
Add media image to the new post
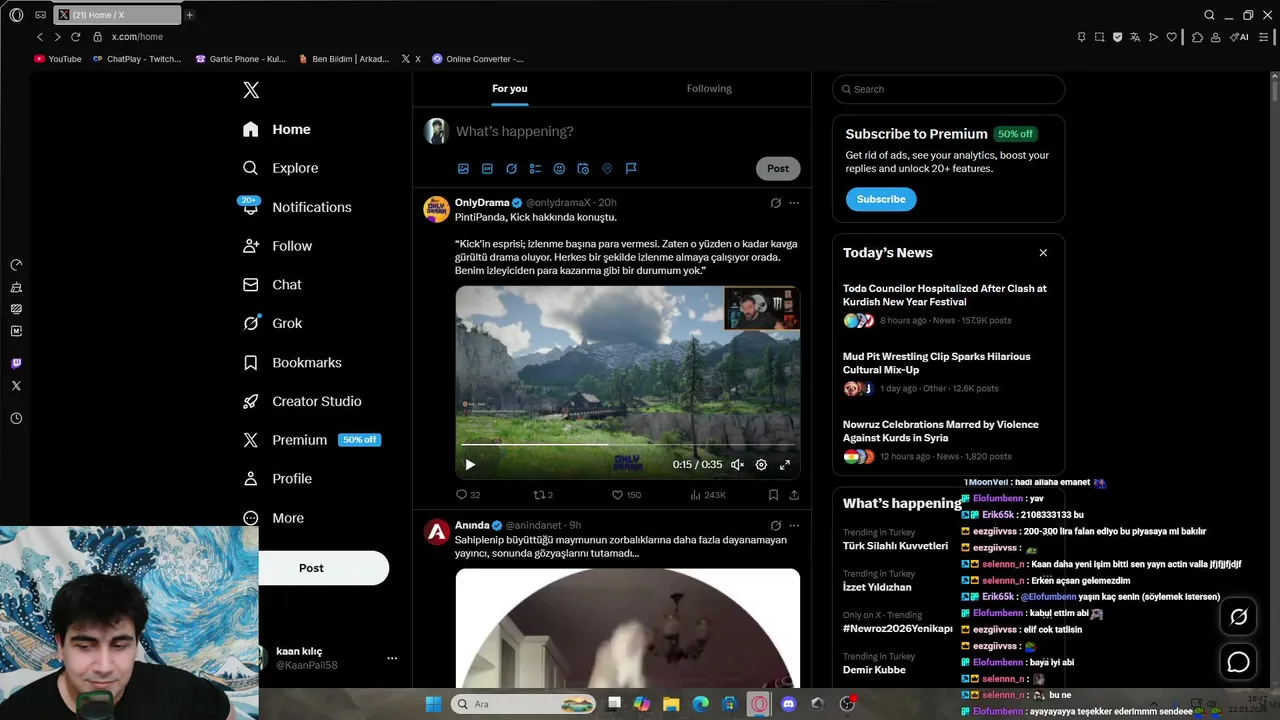(x=463, y=169)
